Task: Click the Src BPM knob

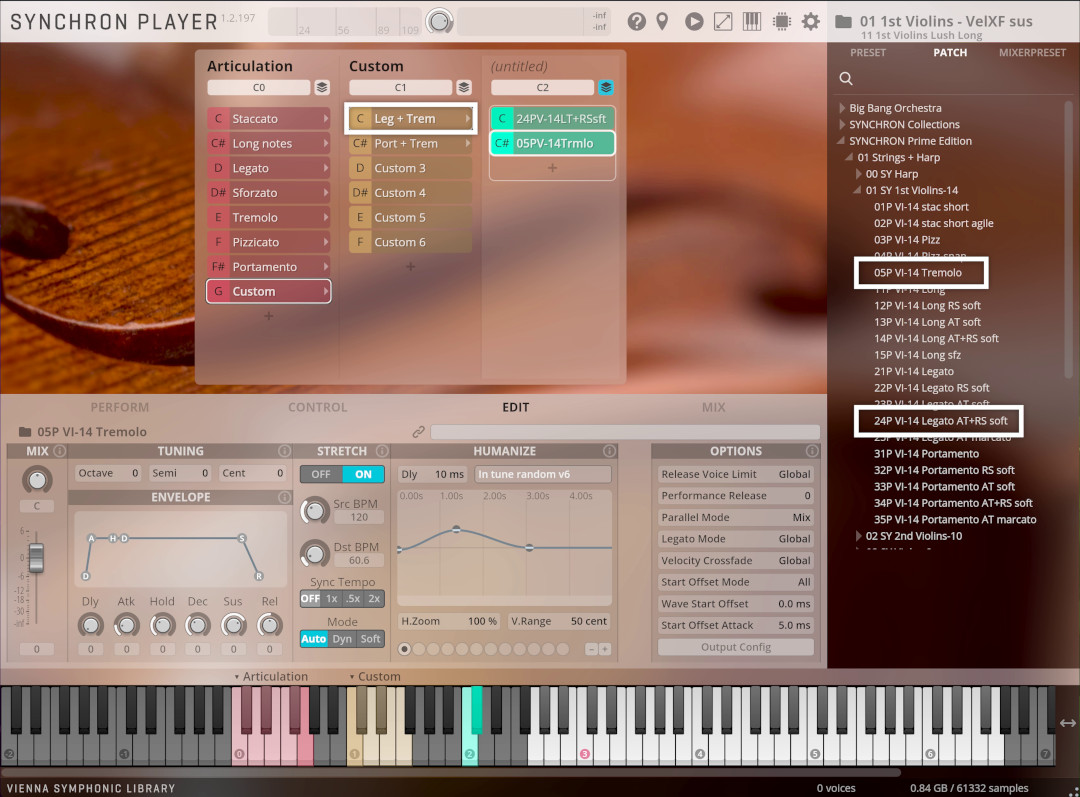Action: pos(314,510)
